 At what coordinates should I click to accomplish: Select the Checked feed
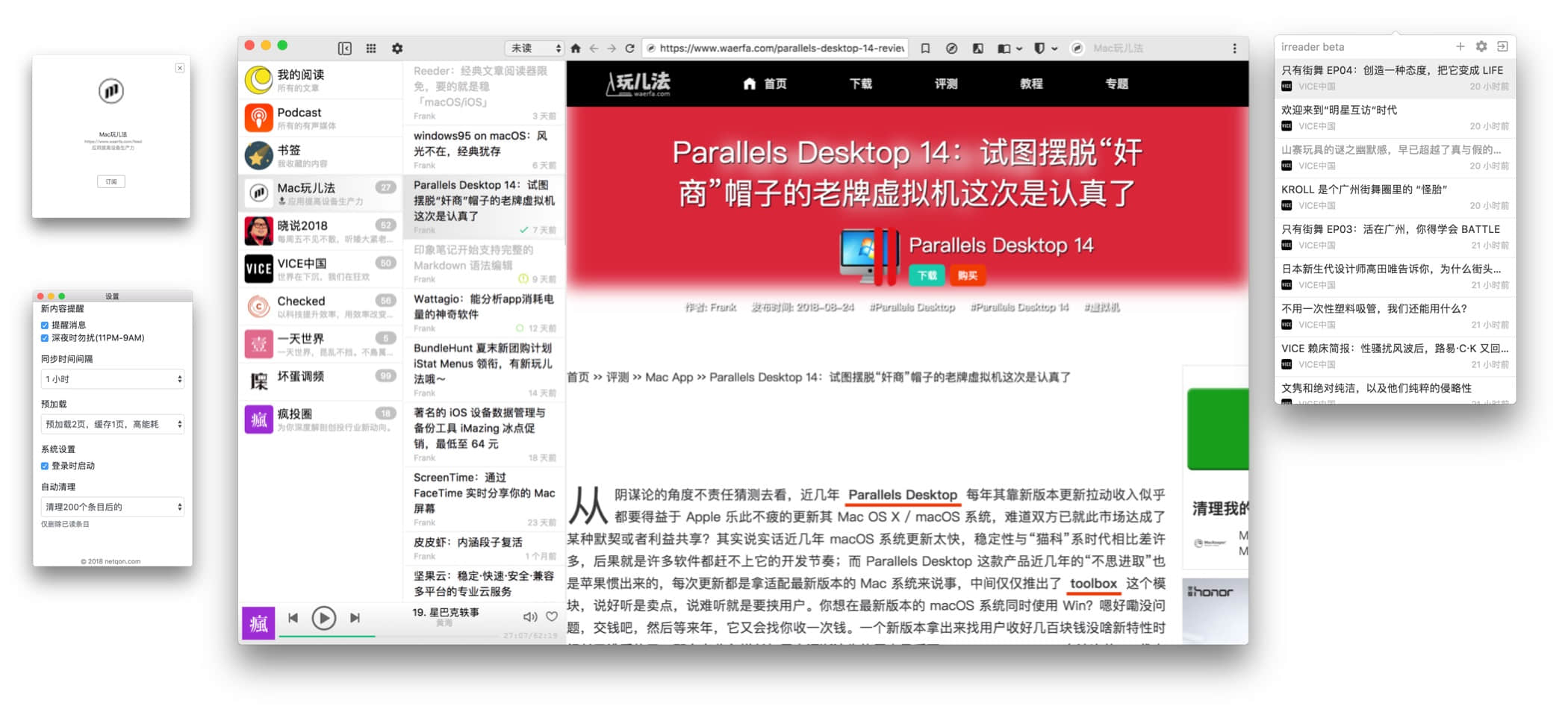click(320, 306)
